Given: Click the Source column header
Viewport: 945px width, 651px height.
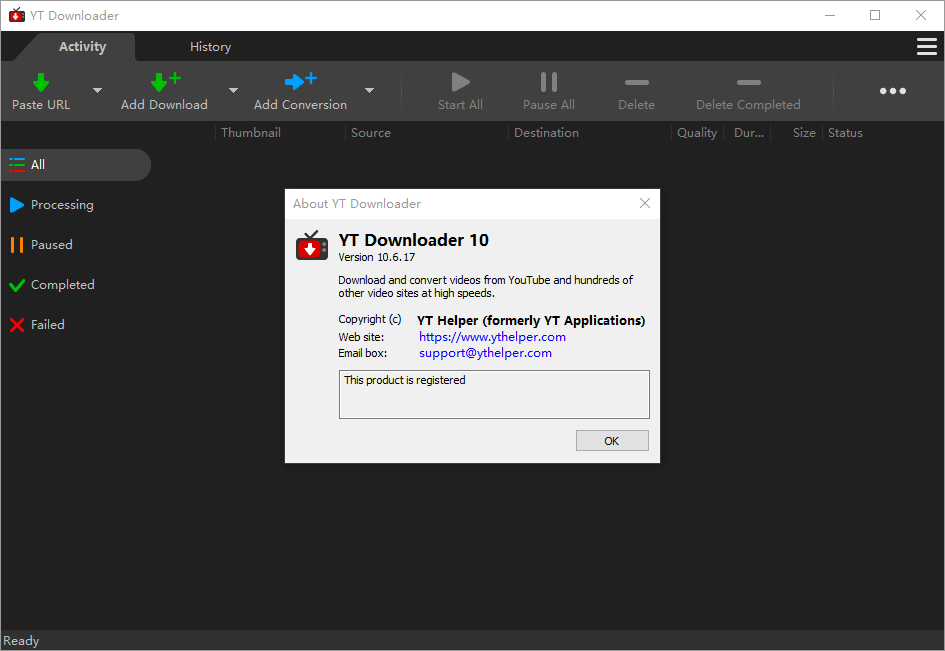Looking at the screenshot, I should point(371,133).
